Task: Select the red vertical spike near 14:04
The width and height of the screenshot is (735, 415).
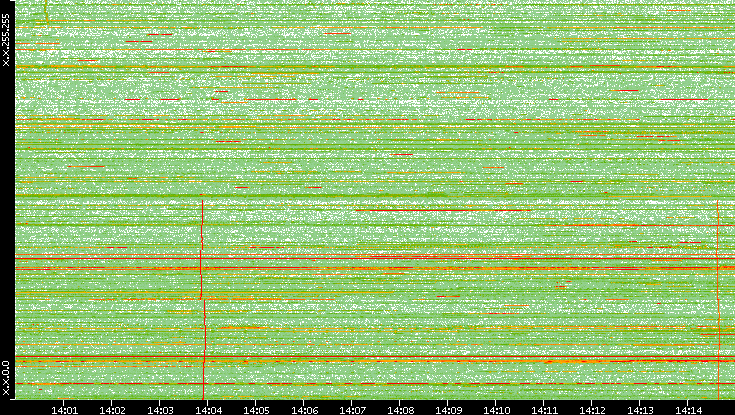Action: tap(203, 300)
